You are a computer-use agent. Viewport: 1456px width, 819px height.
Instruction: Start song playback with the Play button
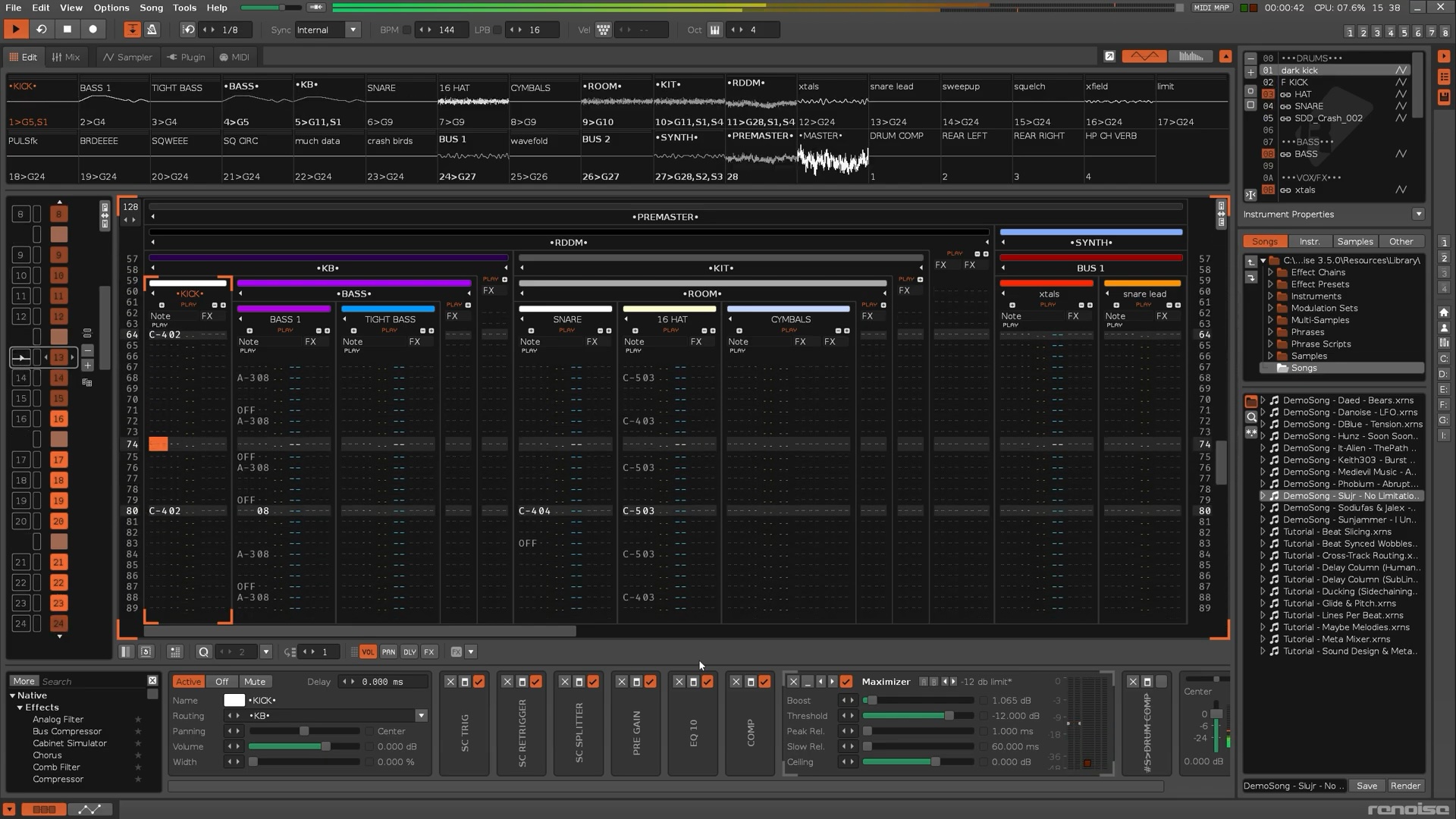(x=15, y=30)
